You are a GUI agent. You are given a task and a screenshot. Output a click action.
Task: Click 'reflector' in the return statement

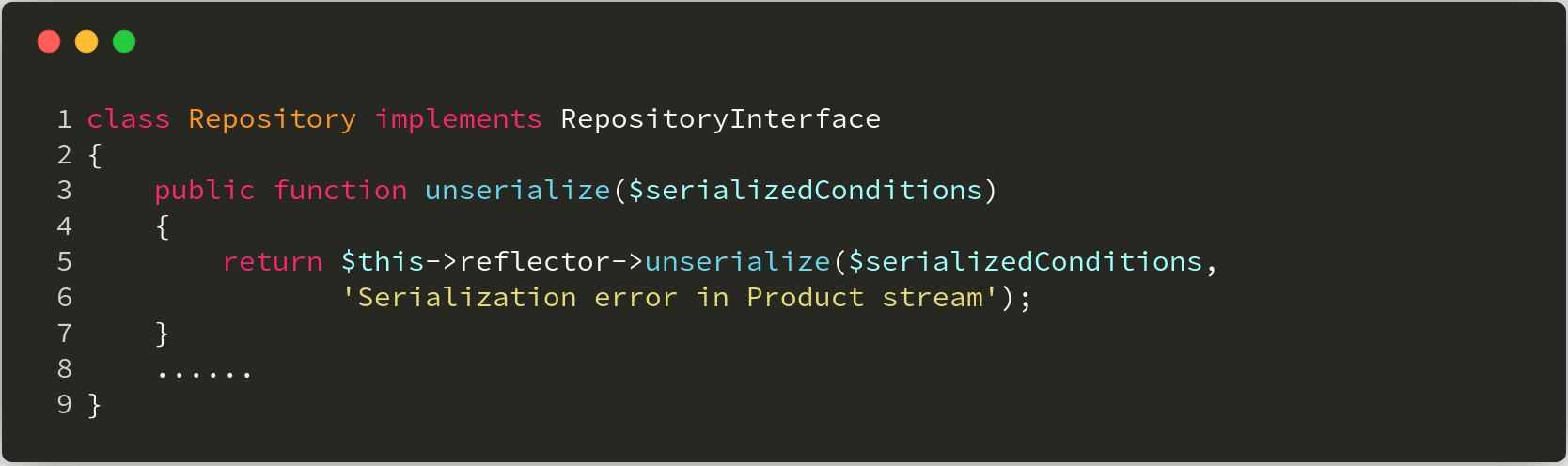tap(535, 262)
